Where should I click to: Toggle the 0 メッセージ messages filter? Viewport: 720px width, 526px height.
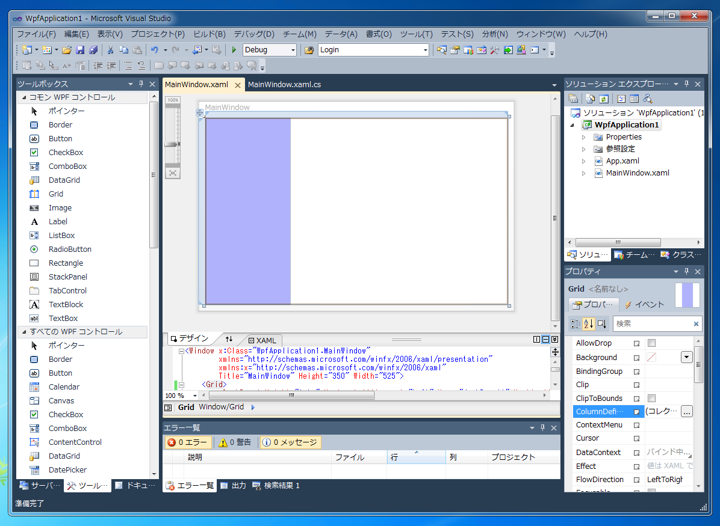[290, 442]
